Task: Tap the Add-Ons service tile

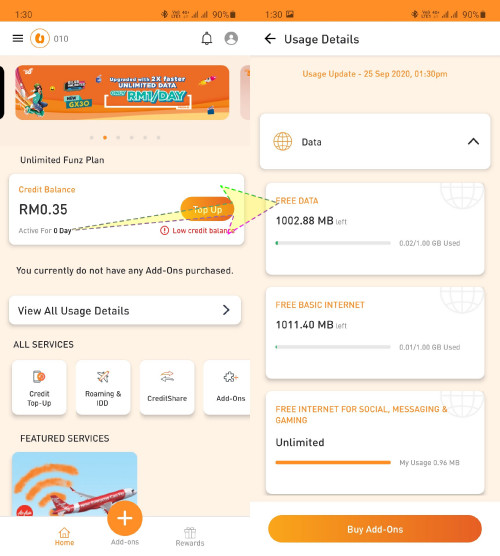Action: (x=229, y=388)
